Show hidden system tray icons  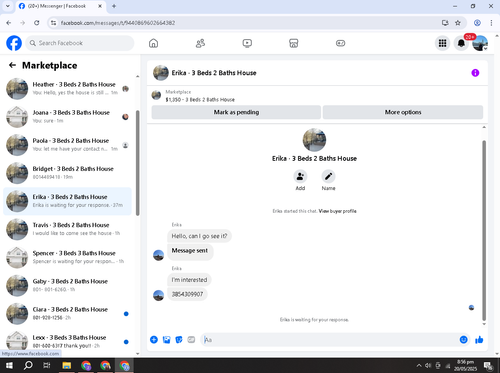coord(419,366)
